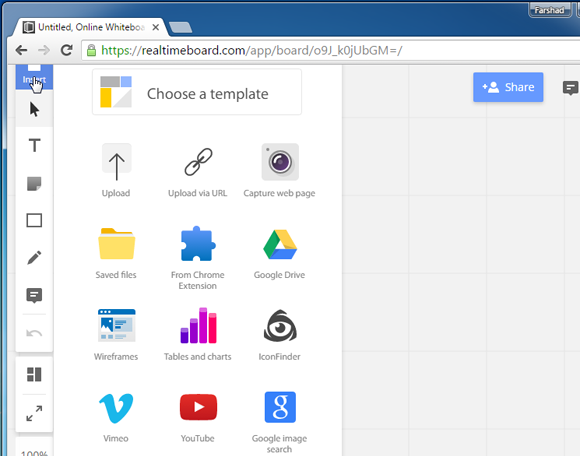Reload the page with refresh button
Image resolution: width=580 pixels, height=456 pixels.
pyautogui.click(x=67, y=50)
